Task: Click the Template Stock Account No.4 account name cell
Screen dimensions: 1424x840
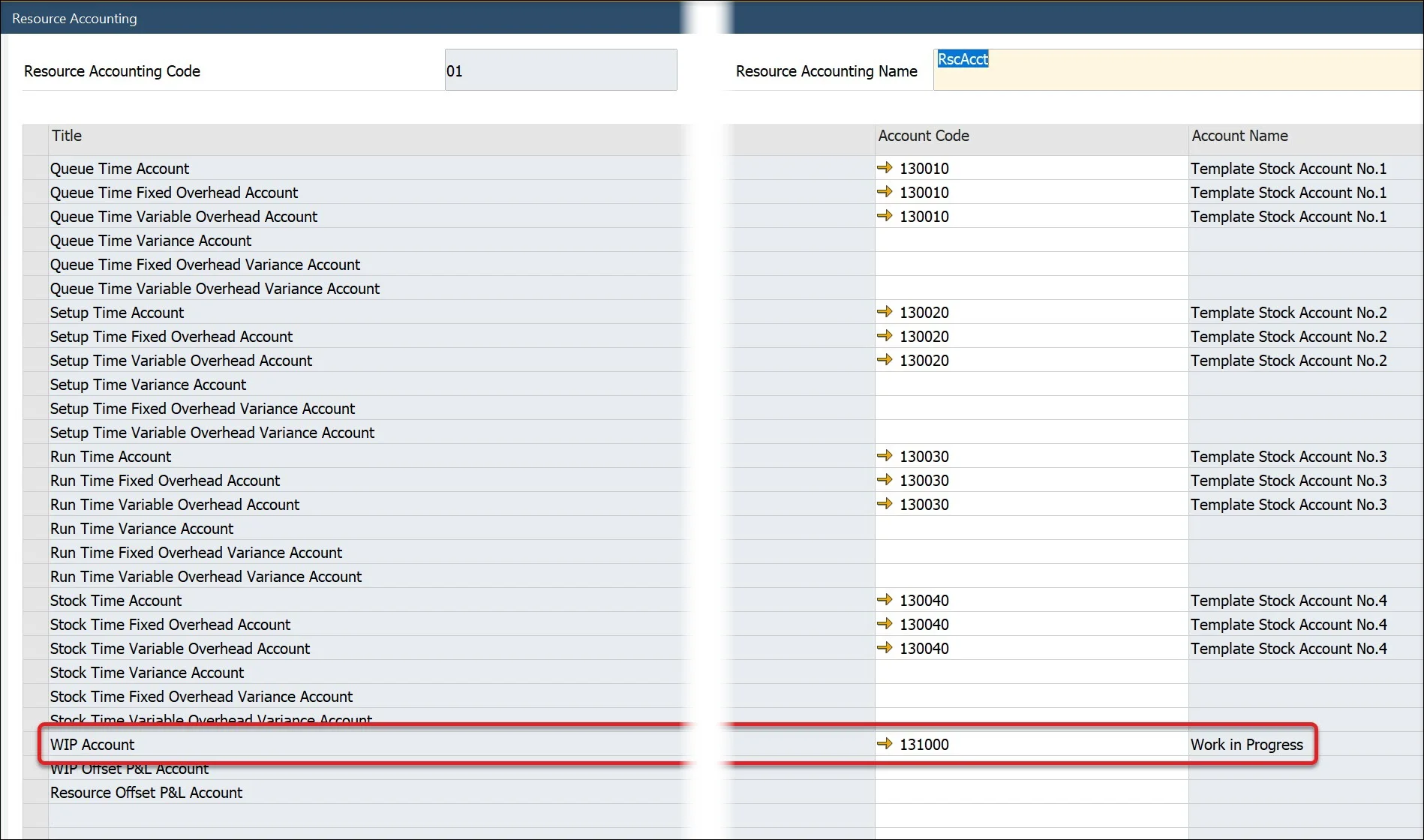Action: click(1289, 600)
